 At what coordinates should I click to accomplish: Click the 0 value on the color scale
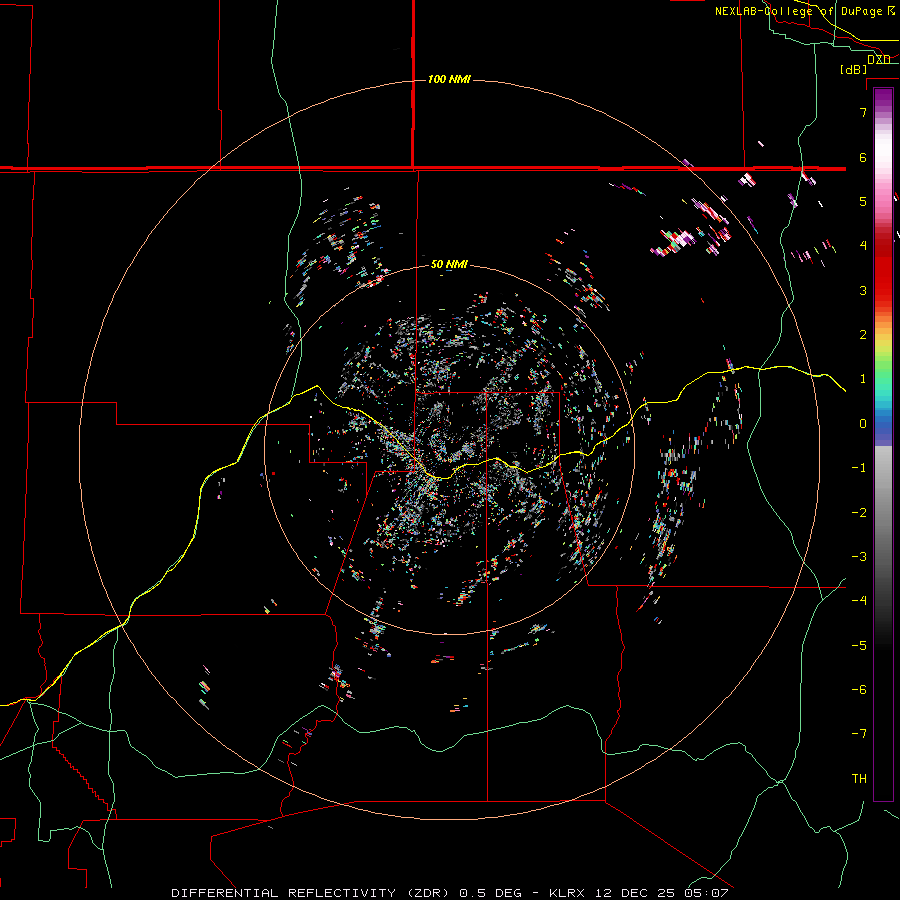863,424
